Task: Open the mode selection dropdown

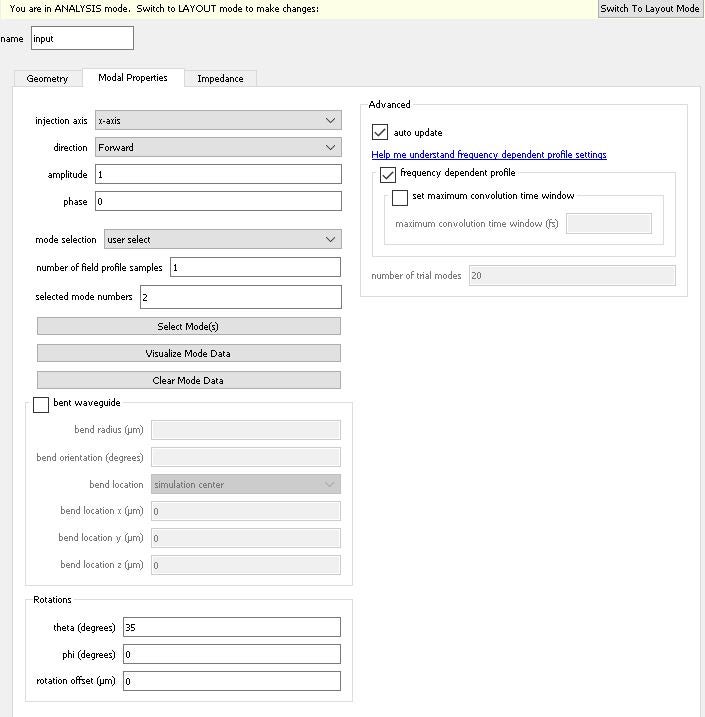Action: 223,239
